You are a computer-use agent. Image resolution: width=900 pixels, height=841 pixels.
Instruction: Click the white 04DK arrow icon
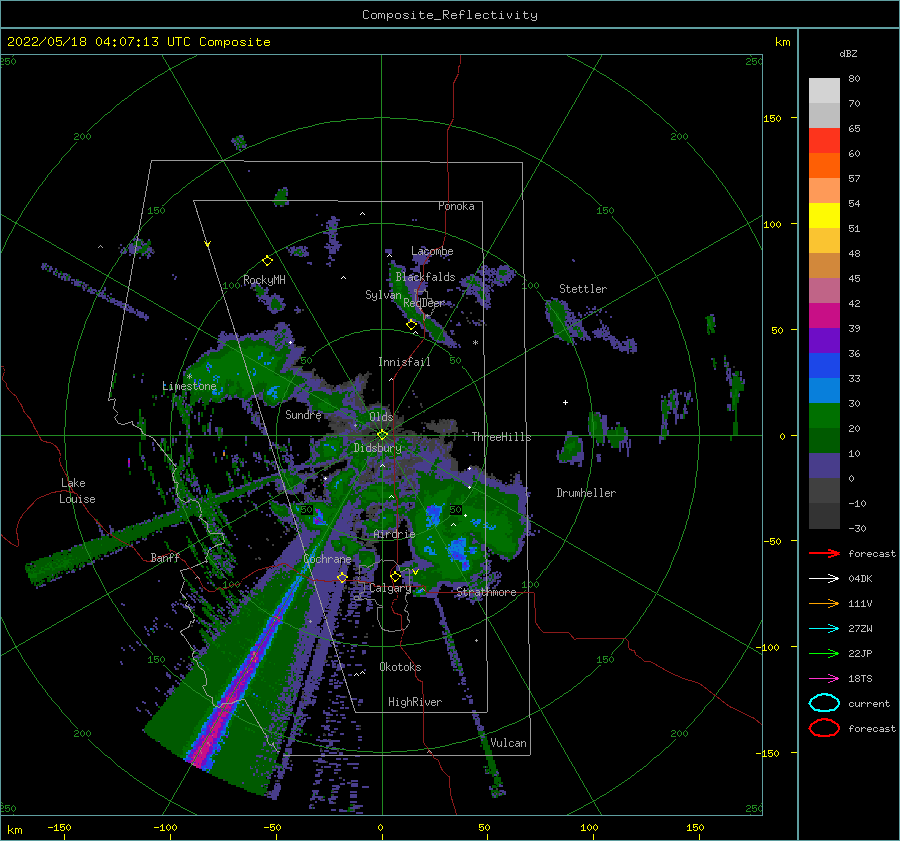tap(824, 579)
